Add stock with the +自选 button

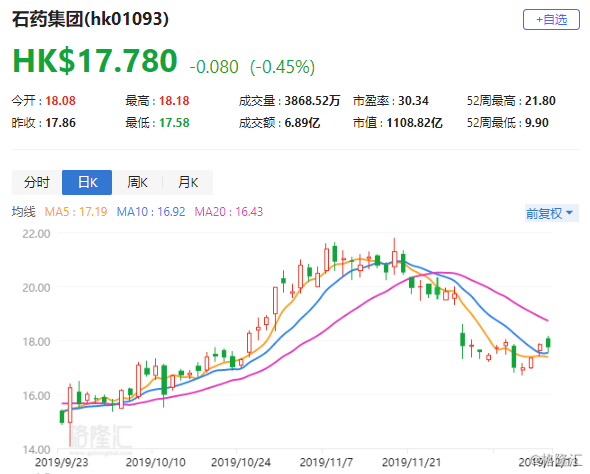coord(551,20)
